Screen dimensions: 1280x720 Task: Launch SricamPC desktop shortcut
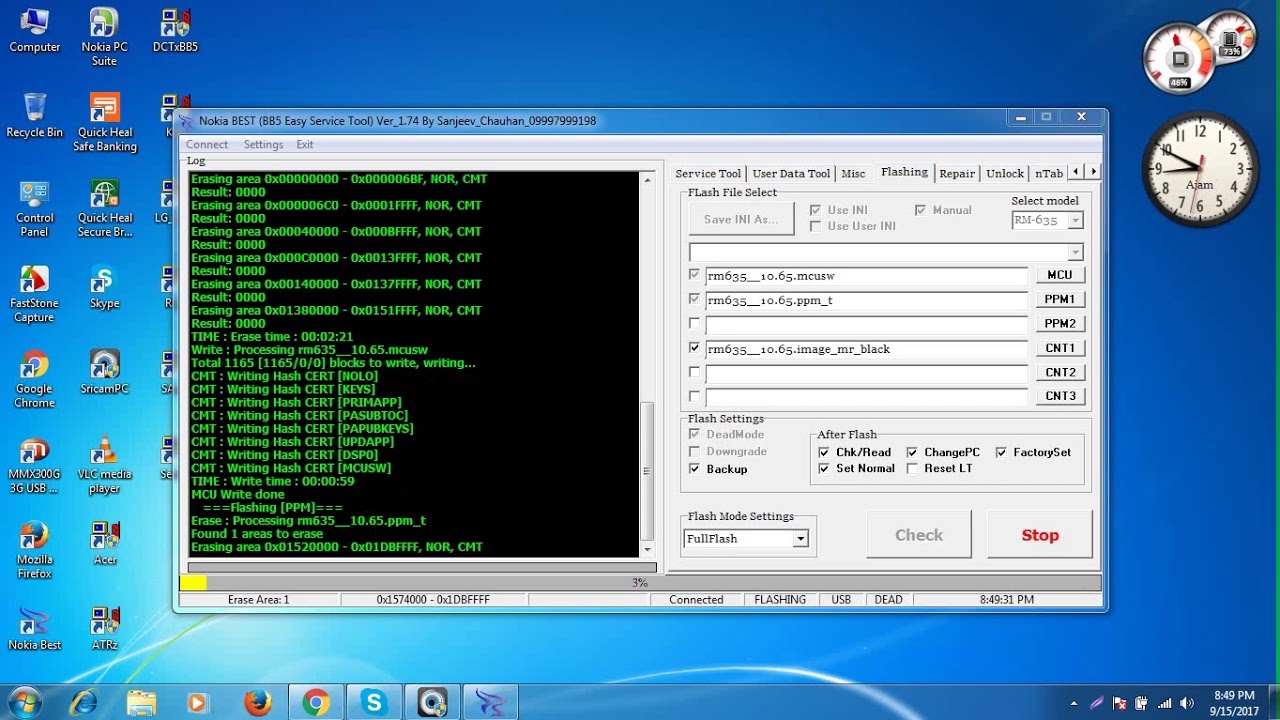(104, 373)
